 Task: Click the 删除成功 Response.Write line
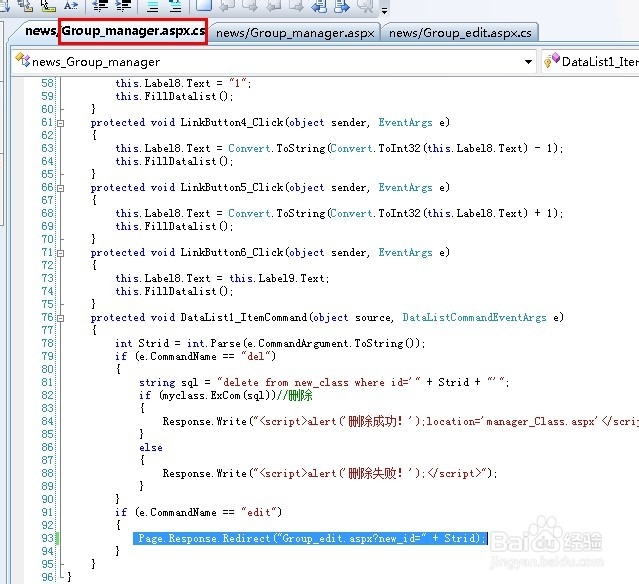pos(401,421)
